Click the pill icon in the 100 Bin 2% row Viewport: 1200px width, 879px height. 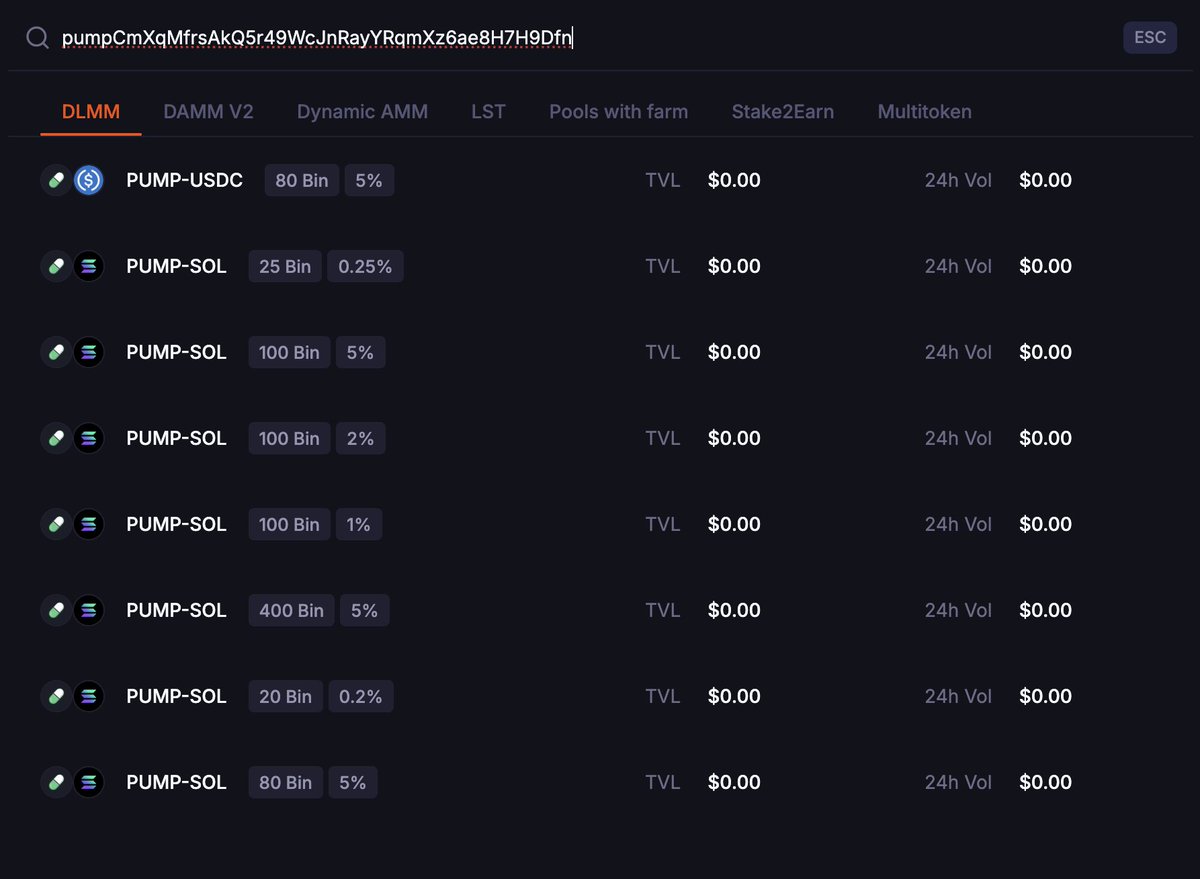pos(56,438)
